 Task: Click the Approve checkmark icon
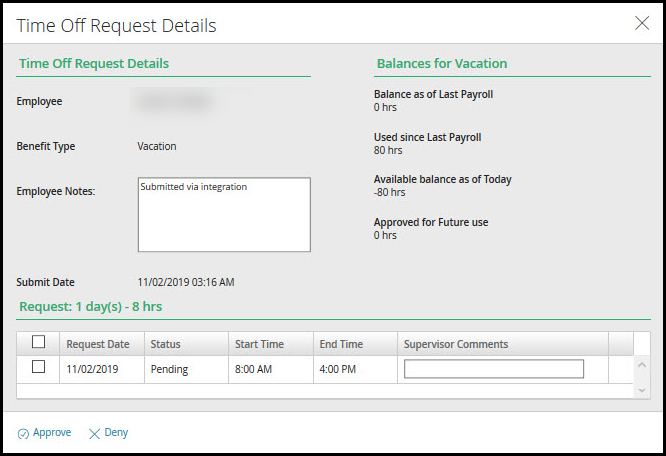pos(23,433)
